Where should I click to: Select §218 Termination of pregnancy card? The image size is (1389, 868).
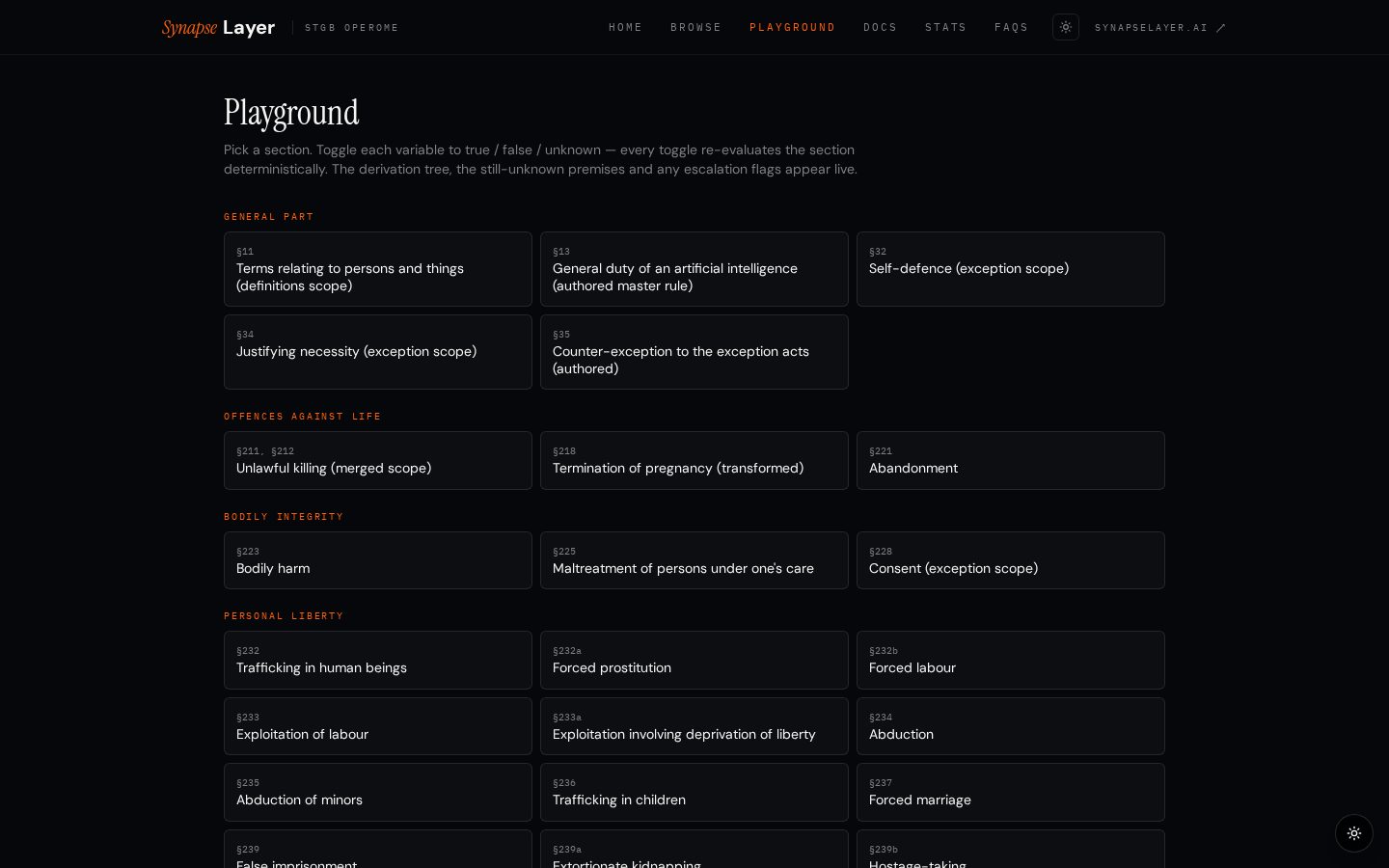(694, 461)
